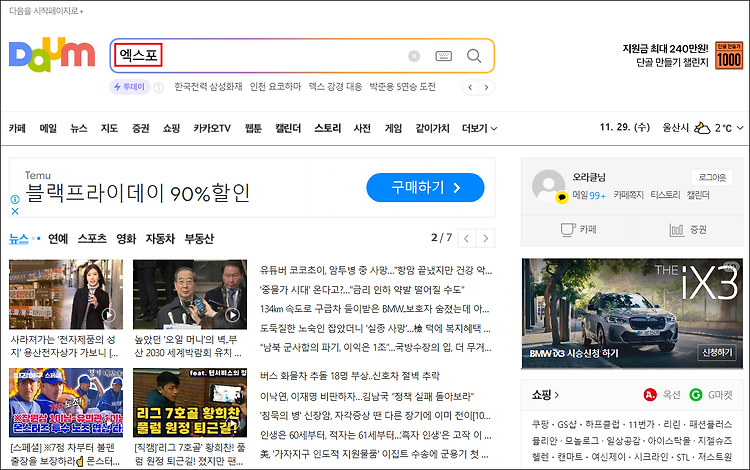The height and width of the screenshot is (470, 750).
Task: Show next trending keywords arrow
Action: tap(486, 87)
